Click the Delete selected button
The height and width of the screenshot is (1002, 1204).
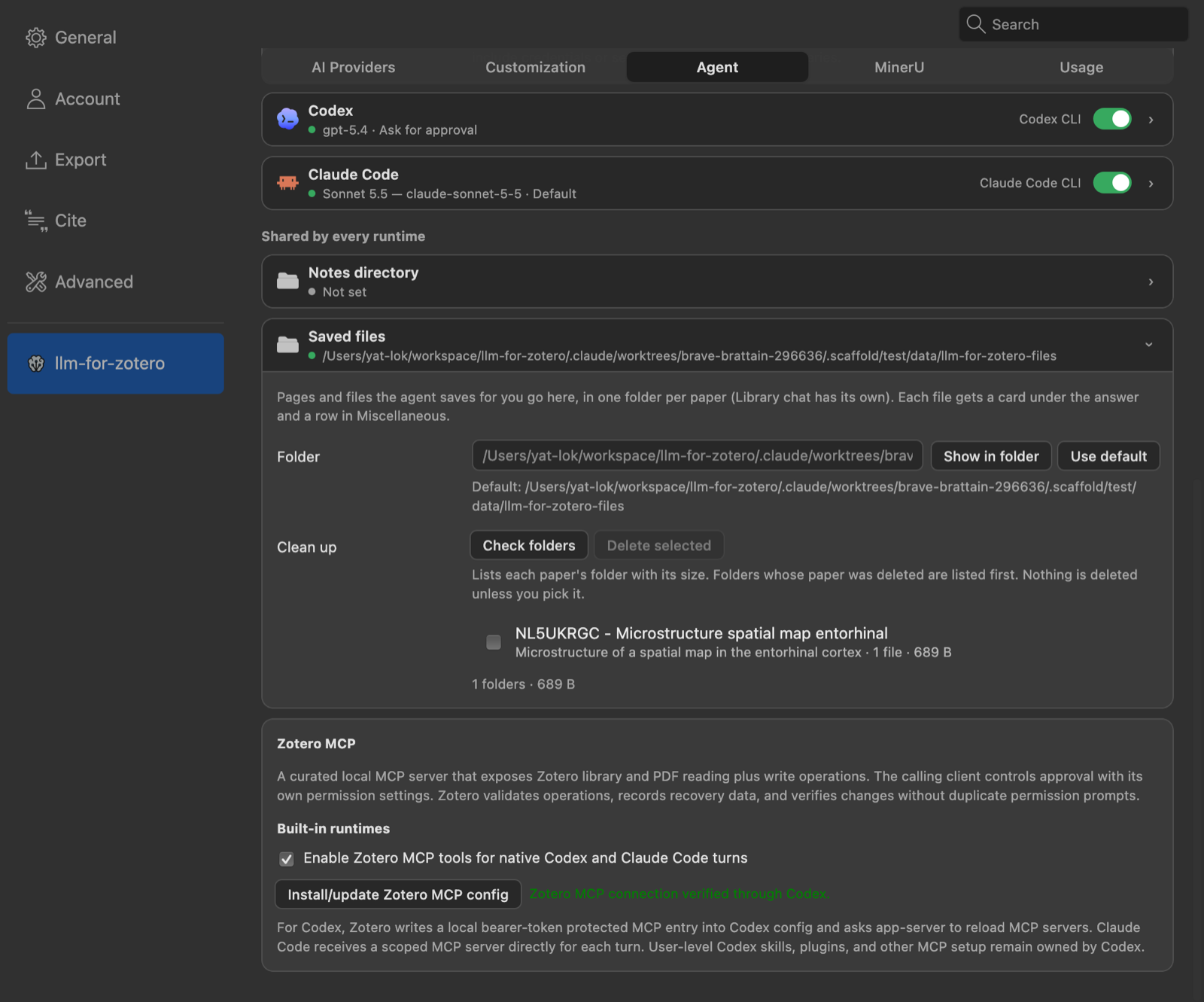659,546
